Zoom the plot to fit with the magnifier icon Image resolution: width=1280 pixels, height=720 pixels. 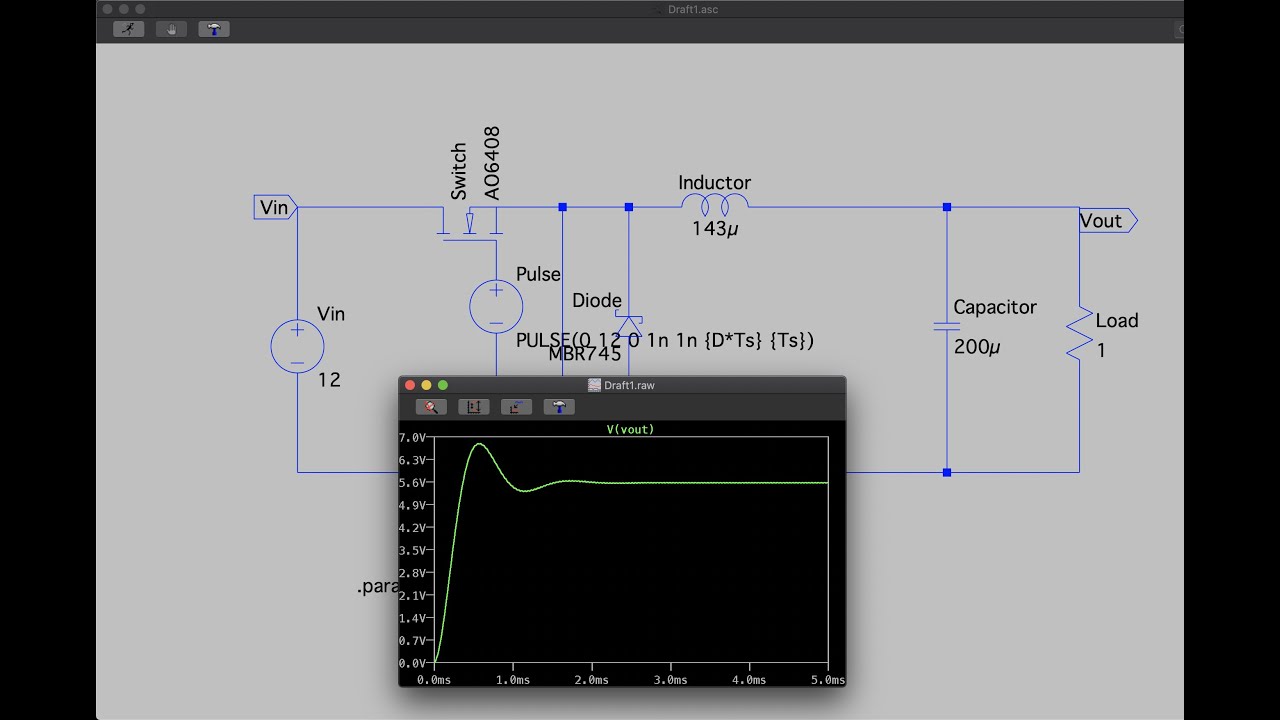431,407
